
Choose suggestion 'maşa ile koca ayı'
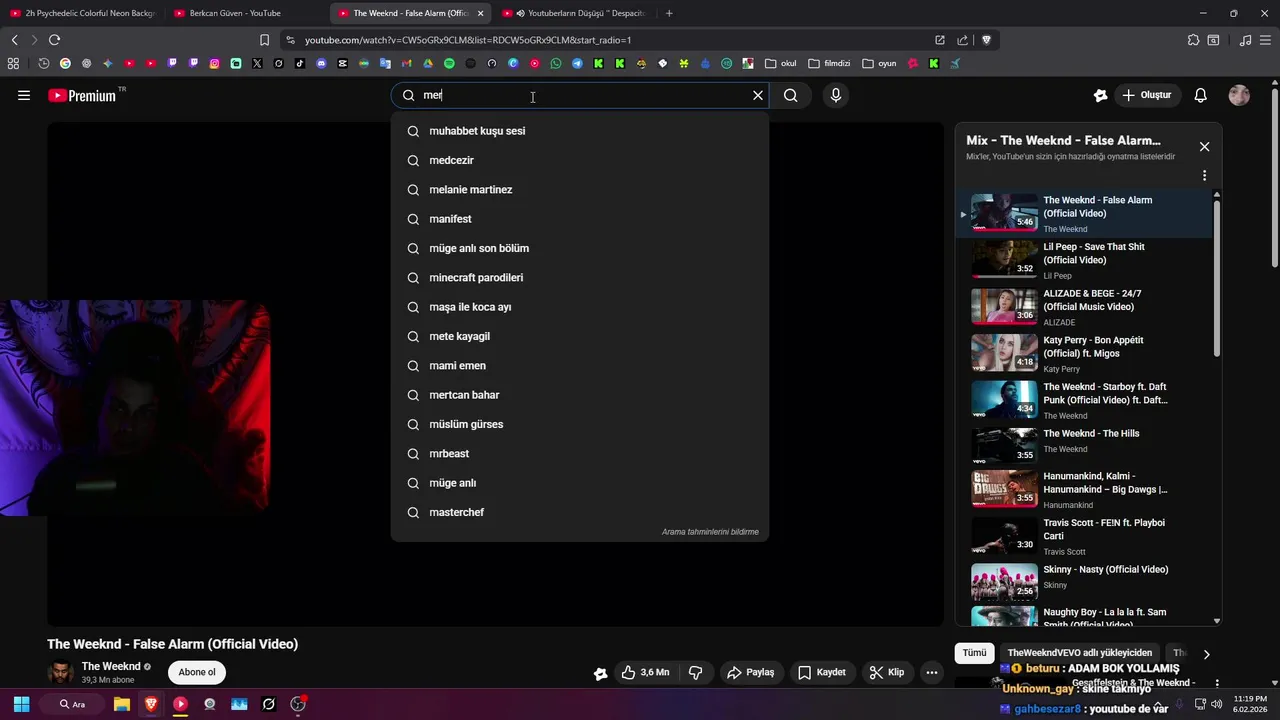coord(580,307)
